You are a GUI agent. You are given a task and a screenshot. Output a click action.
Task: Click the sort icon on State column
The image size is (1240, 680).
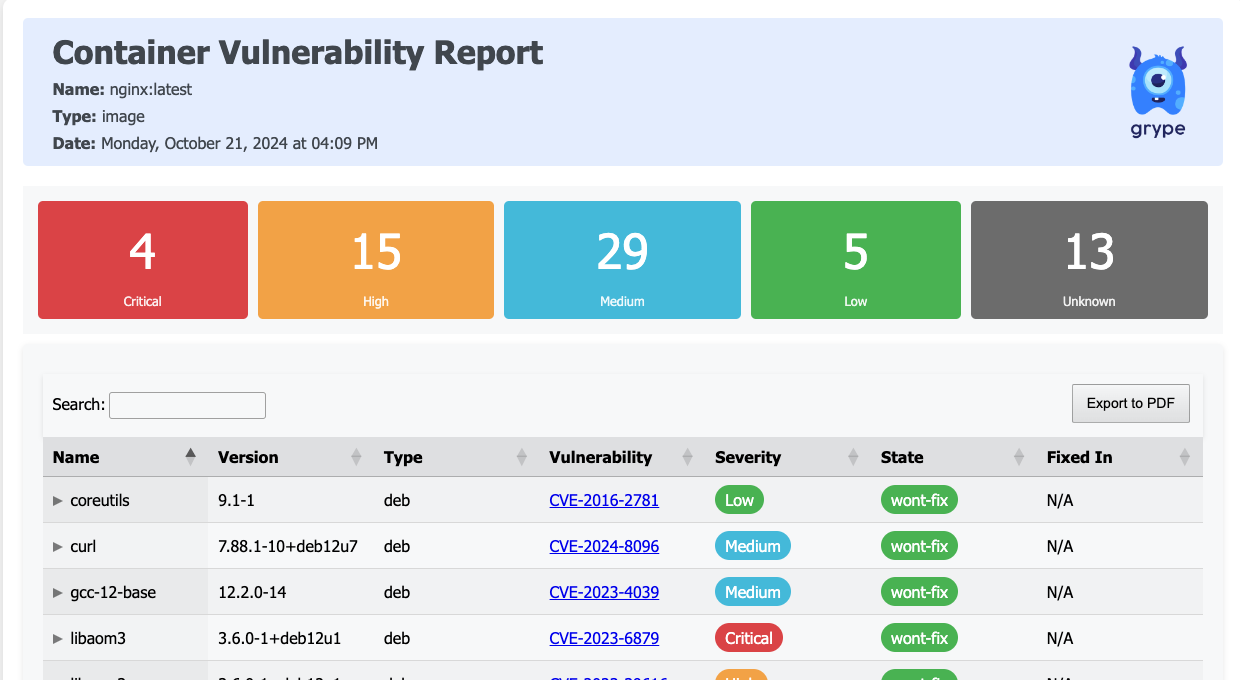1020,456
